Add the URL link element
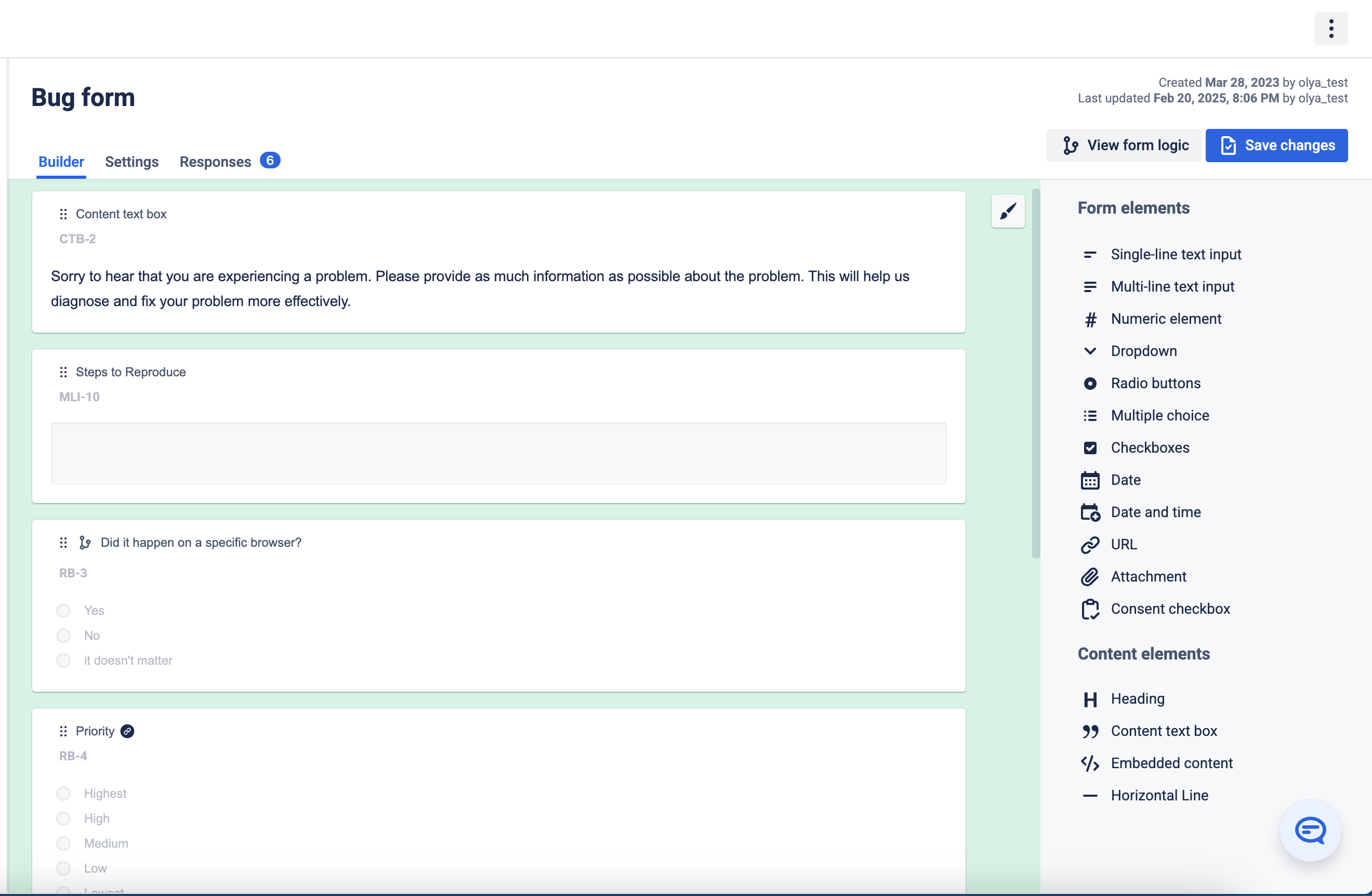 click(1109, 544)
